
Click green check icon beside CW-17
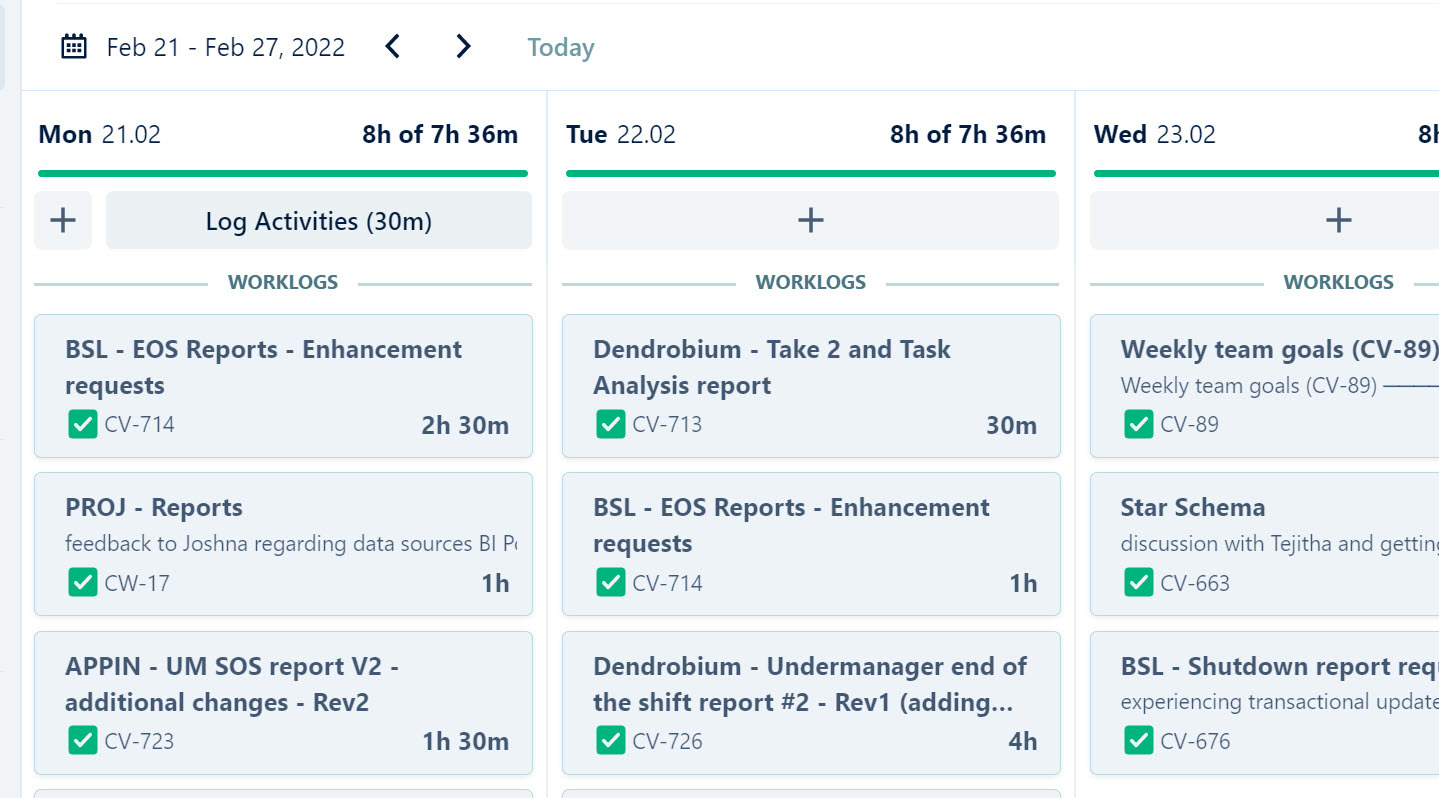(x=82, y=582)
